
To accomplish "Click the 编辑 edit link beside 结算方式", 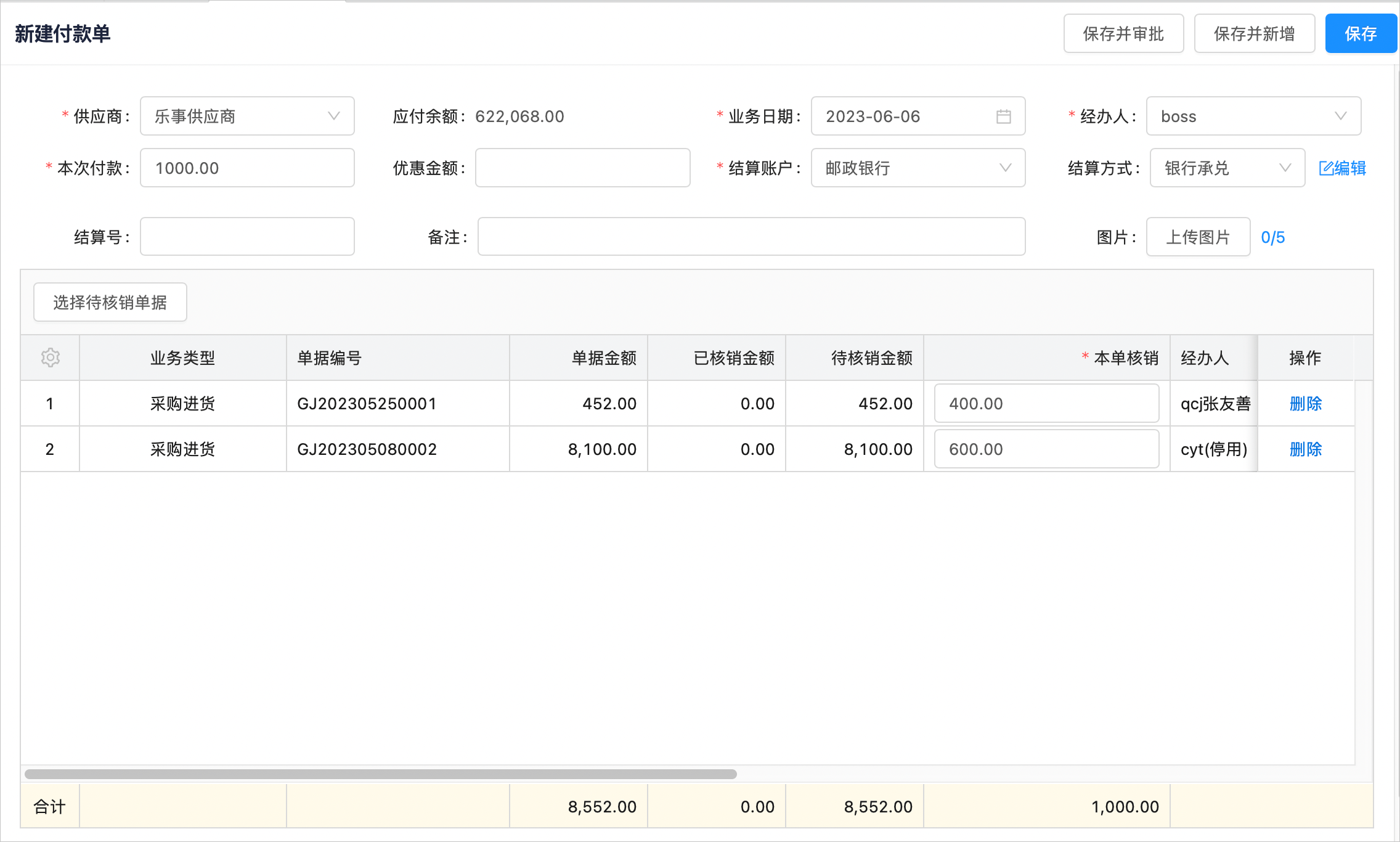I will click(1342, 168).
